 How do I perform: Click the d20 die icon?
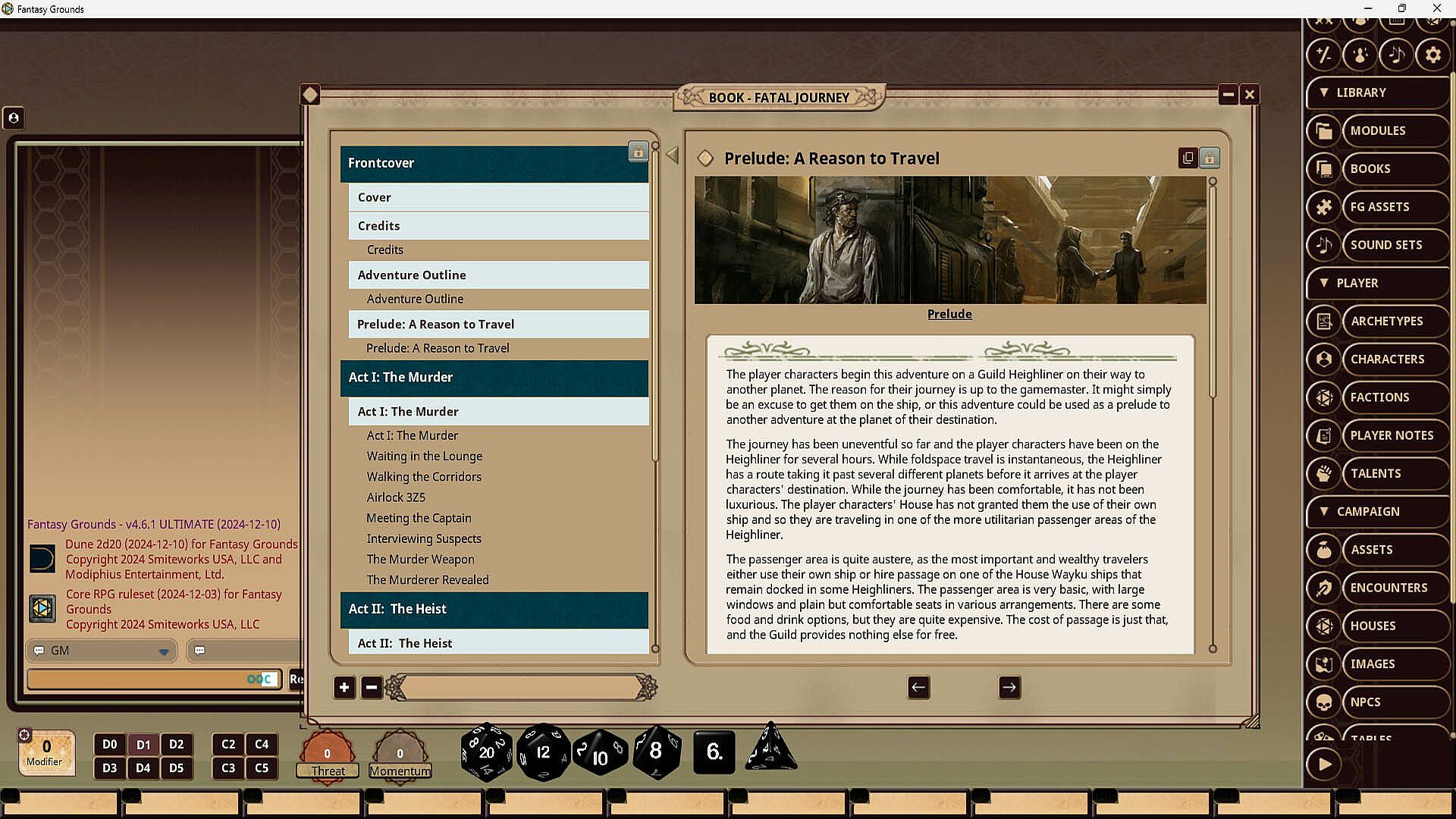point(486,752)
